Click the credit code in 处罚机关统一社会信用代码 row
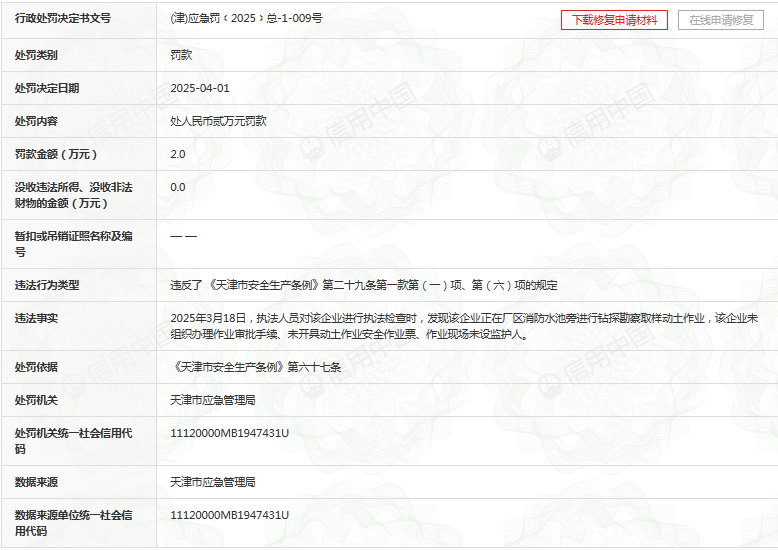This screenshot has height=550, width=778. (x=230, y=433)
